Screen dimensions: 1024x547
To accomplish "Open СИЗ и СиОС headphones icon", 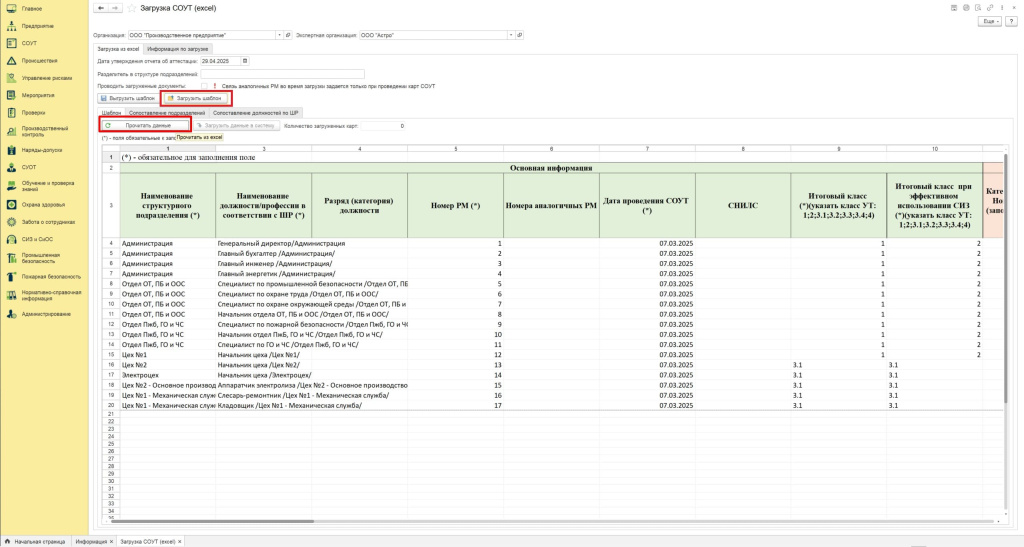I will point(11,239).
